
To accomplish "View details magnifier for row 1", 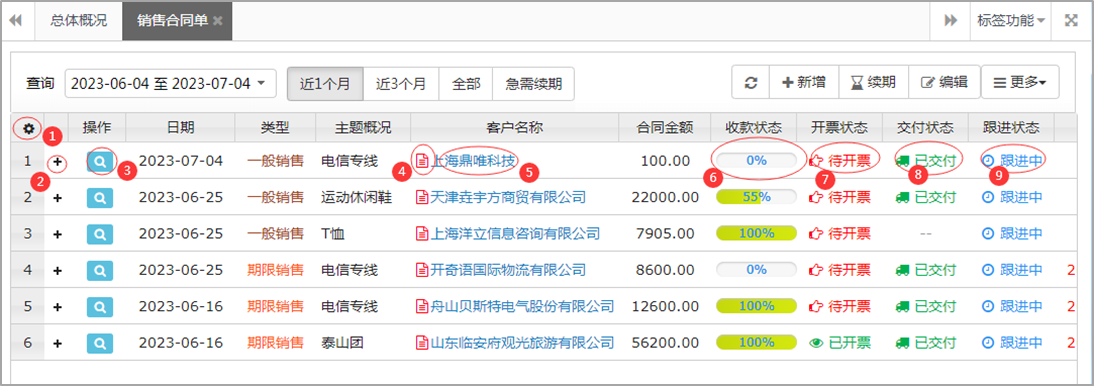I will click(x=100, y=161).
